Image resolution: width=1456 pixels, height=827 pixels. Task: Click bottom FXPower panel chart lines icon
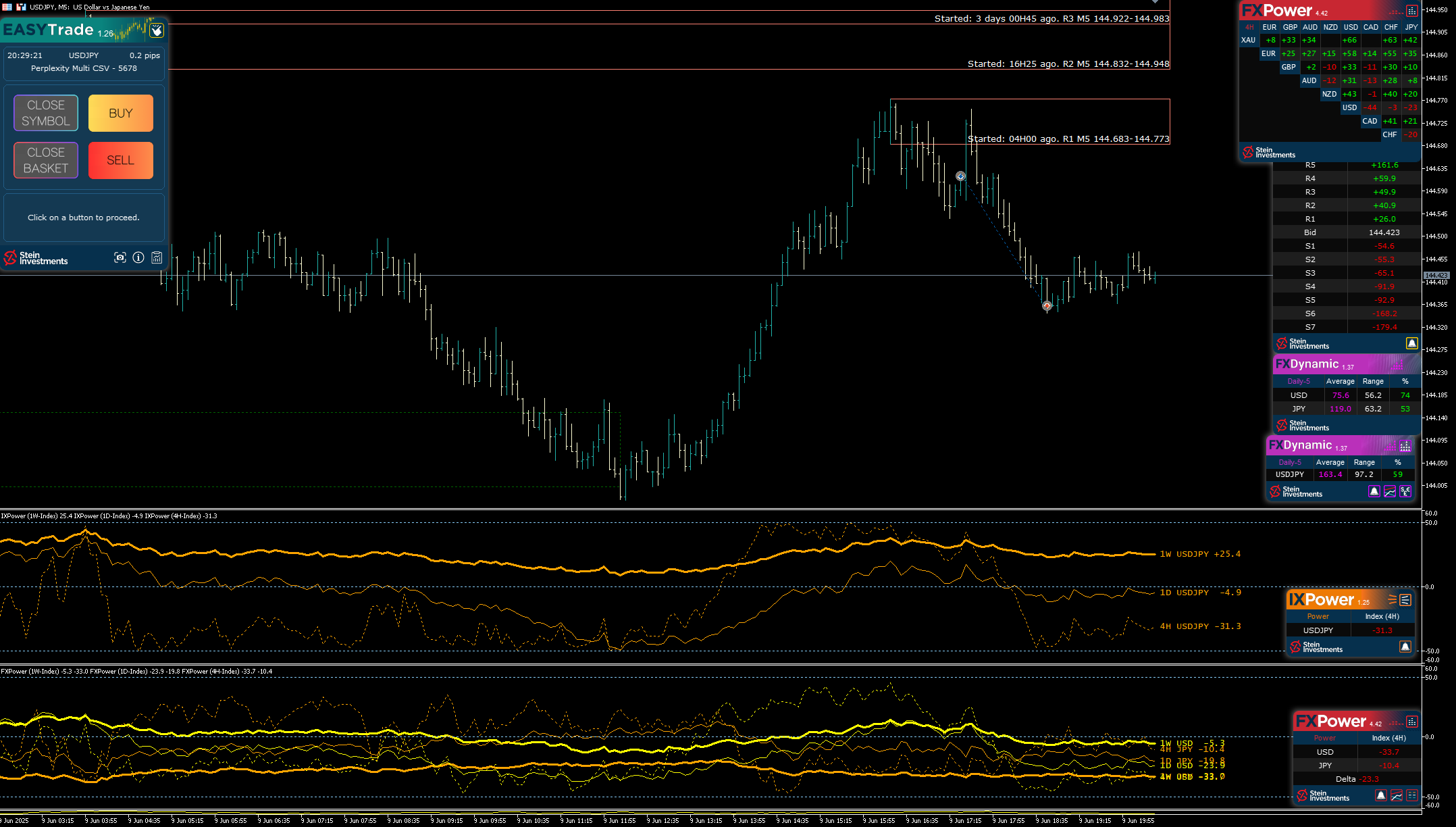point(1397,795)
